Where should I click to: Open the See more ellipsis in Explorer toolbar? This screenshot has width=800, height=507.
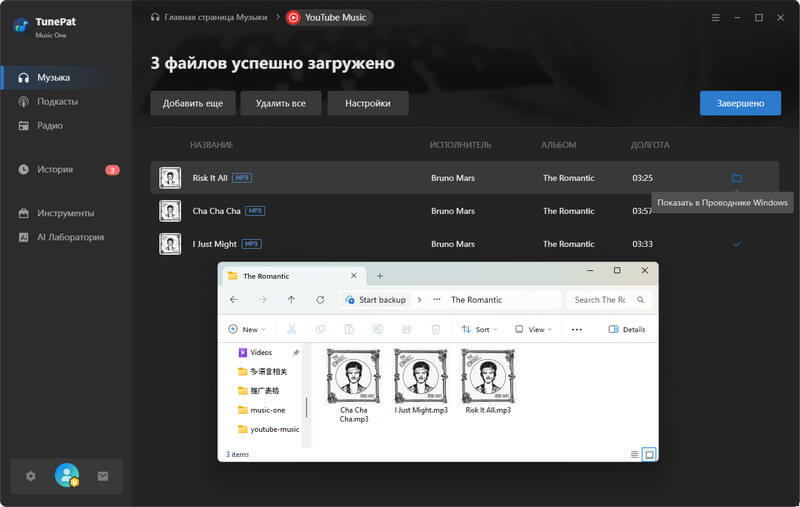coord(577,329)
